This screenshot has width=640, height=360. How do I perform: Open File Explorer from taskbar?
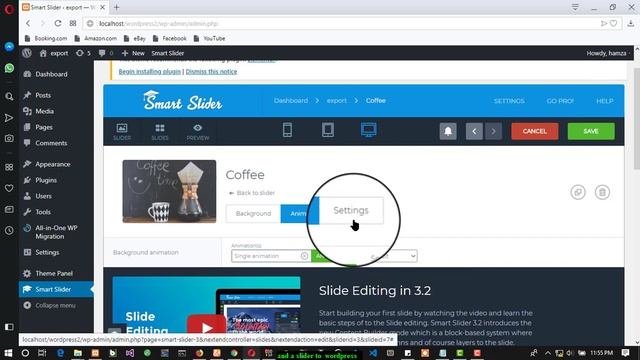point(78,353)
